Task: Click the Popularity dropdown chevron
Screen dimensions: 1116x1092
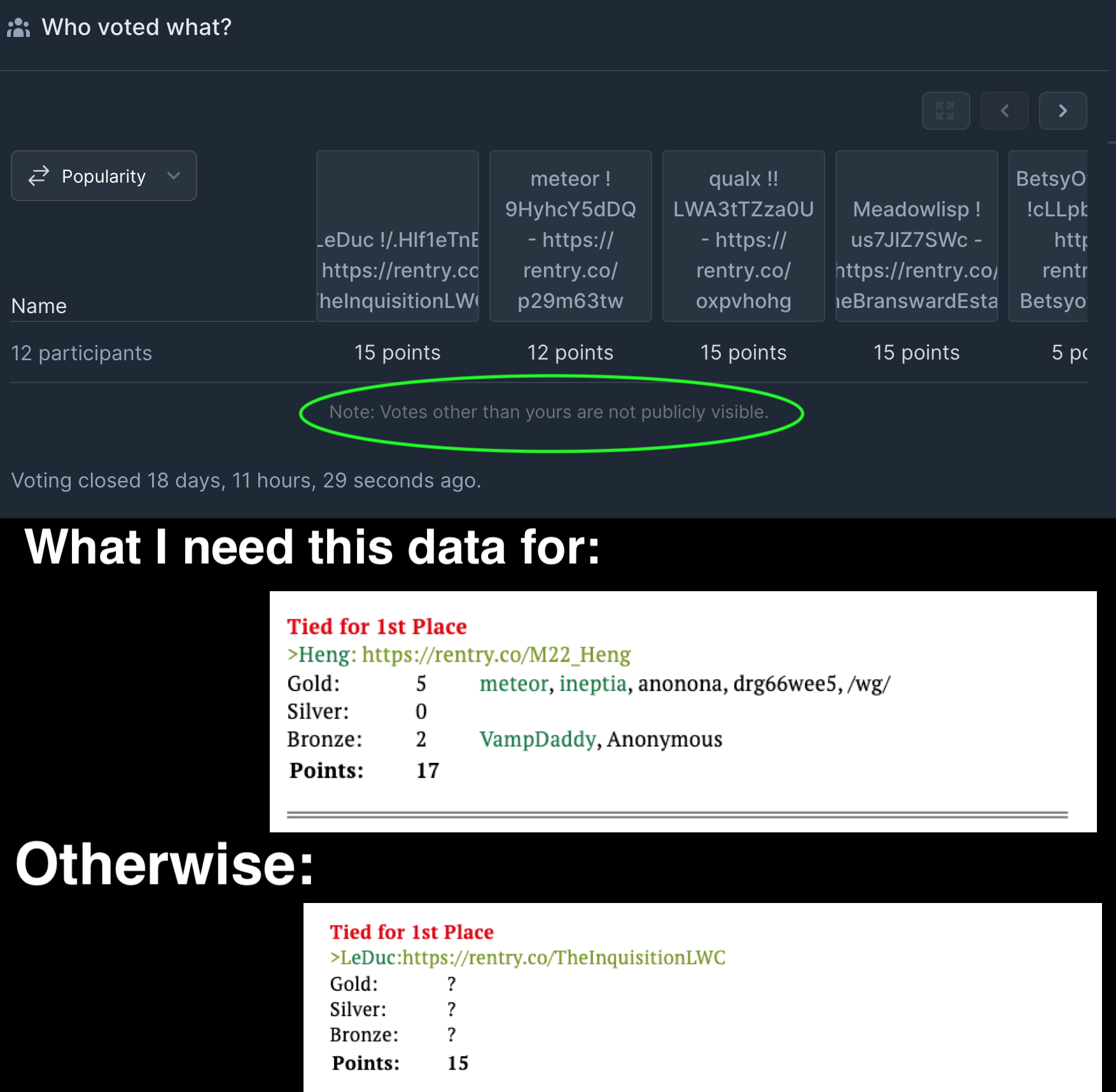Action: pyautogui.click(x=174, y=176)
